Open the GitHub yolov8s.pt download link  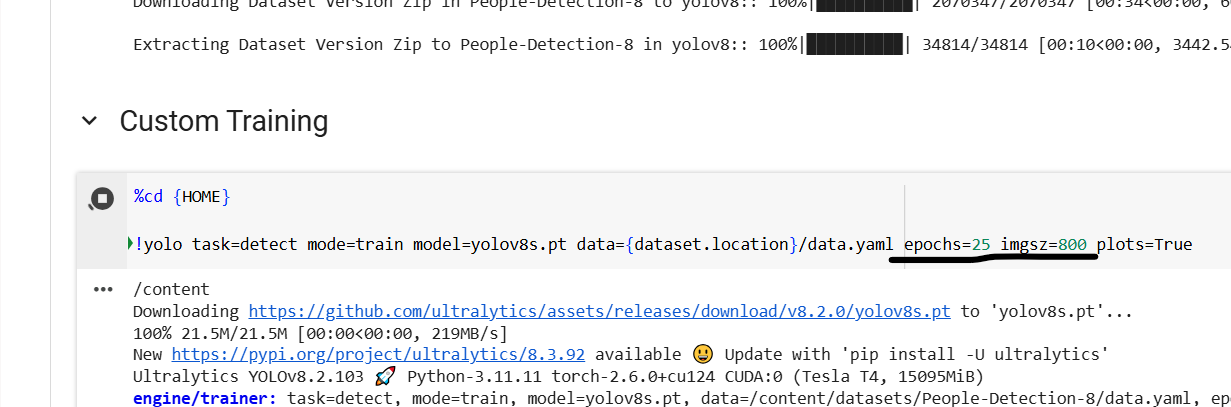tap(599, 312)
